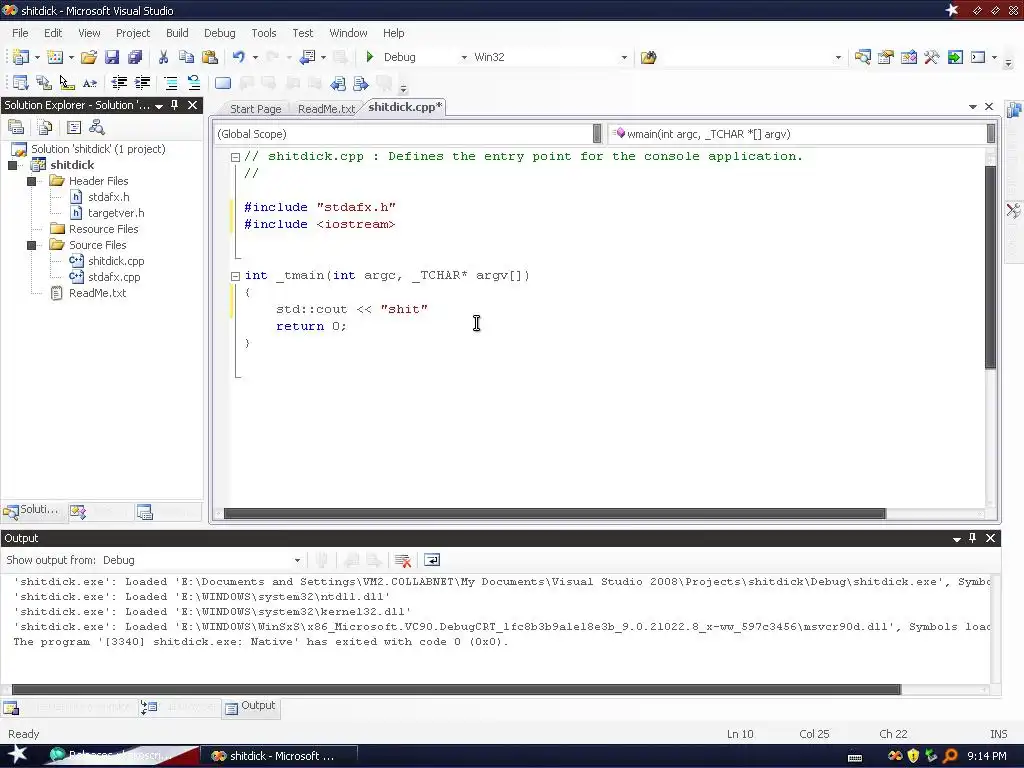Open the Global Scope dropdown
1024x768 pixels.
click(x=597, y=134)
